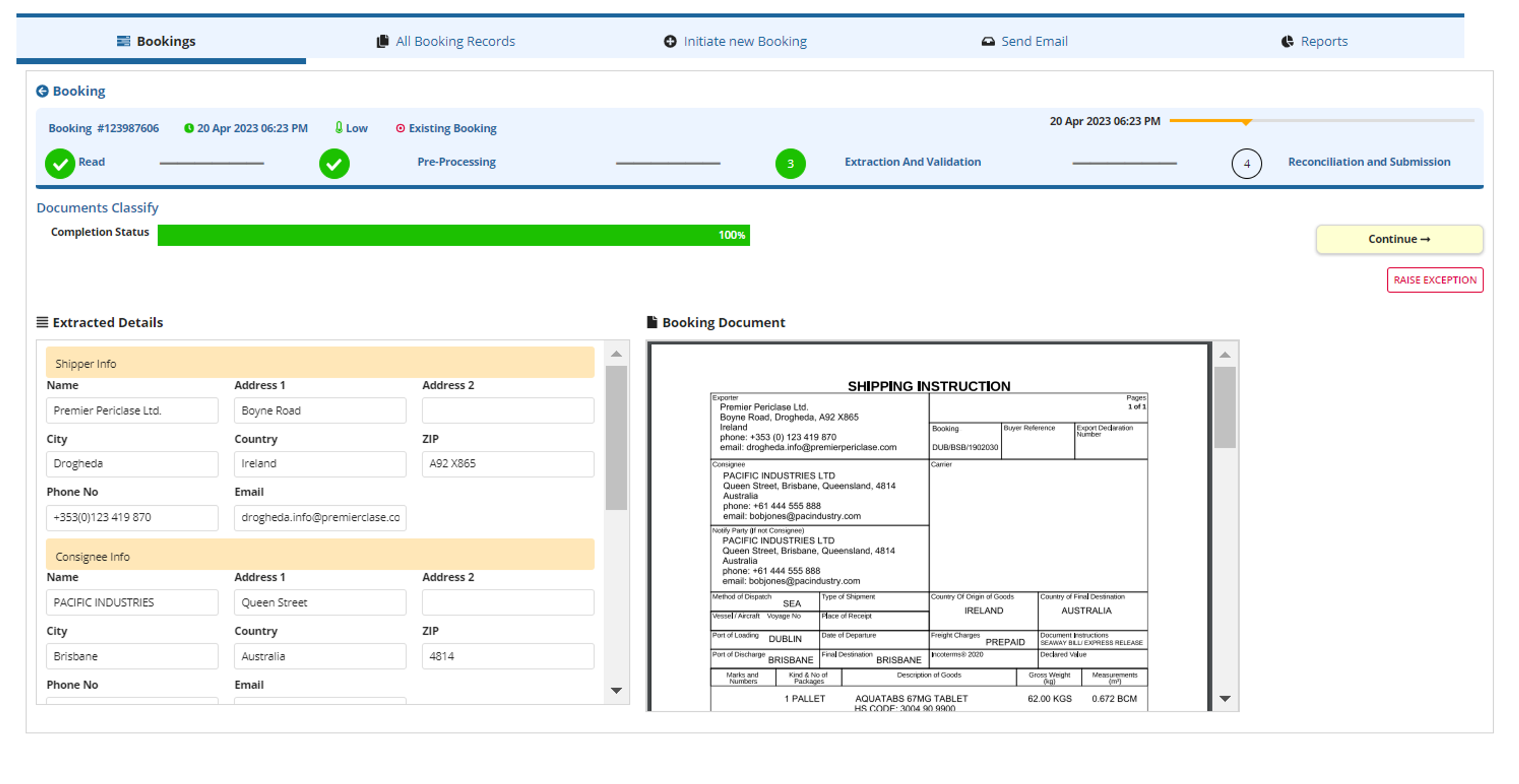
Task: Click step 3 Extraction circle
Action: coord(790,163)
